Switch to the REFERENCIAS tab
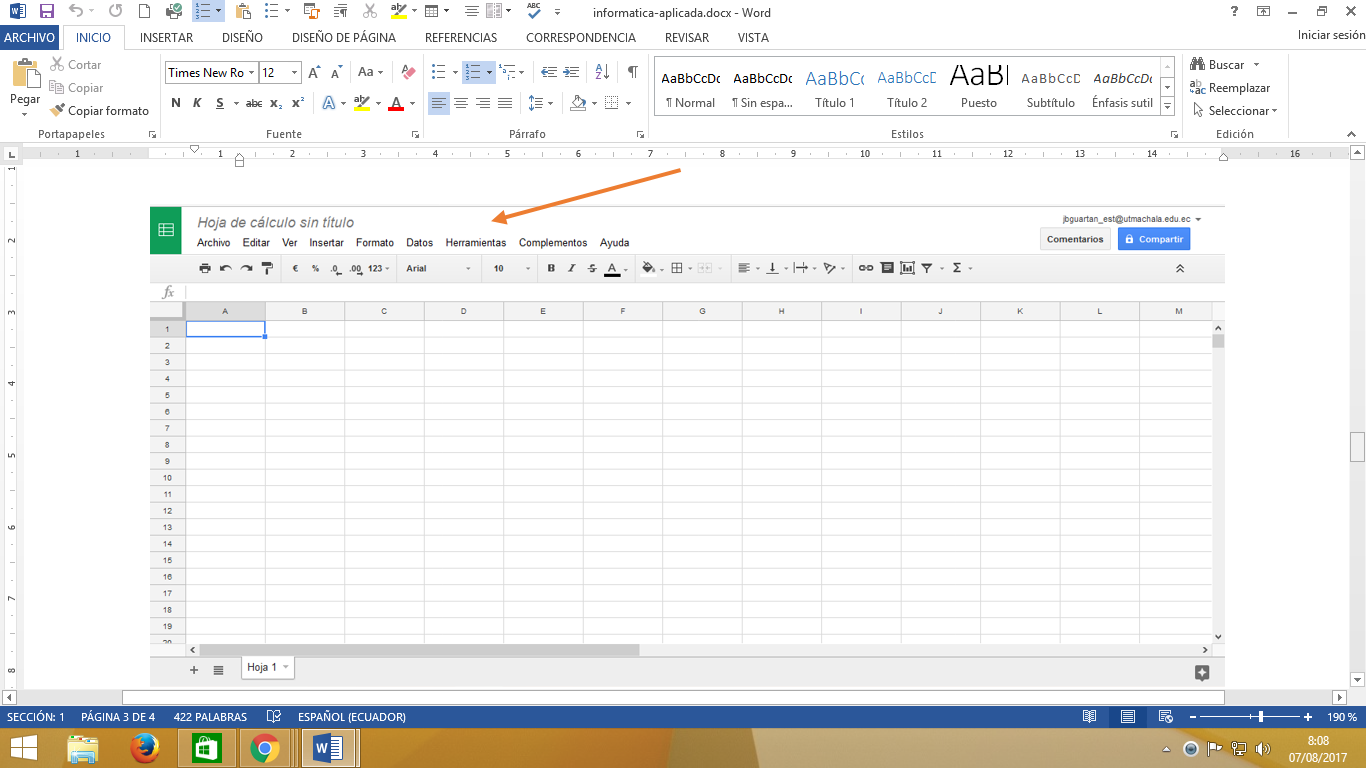 [461, 37]
